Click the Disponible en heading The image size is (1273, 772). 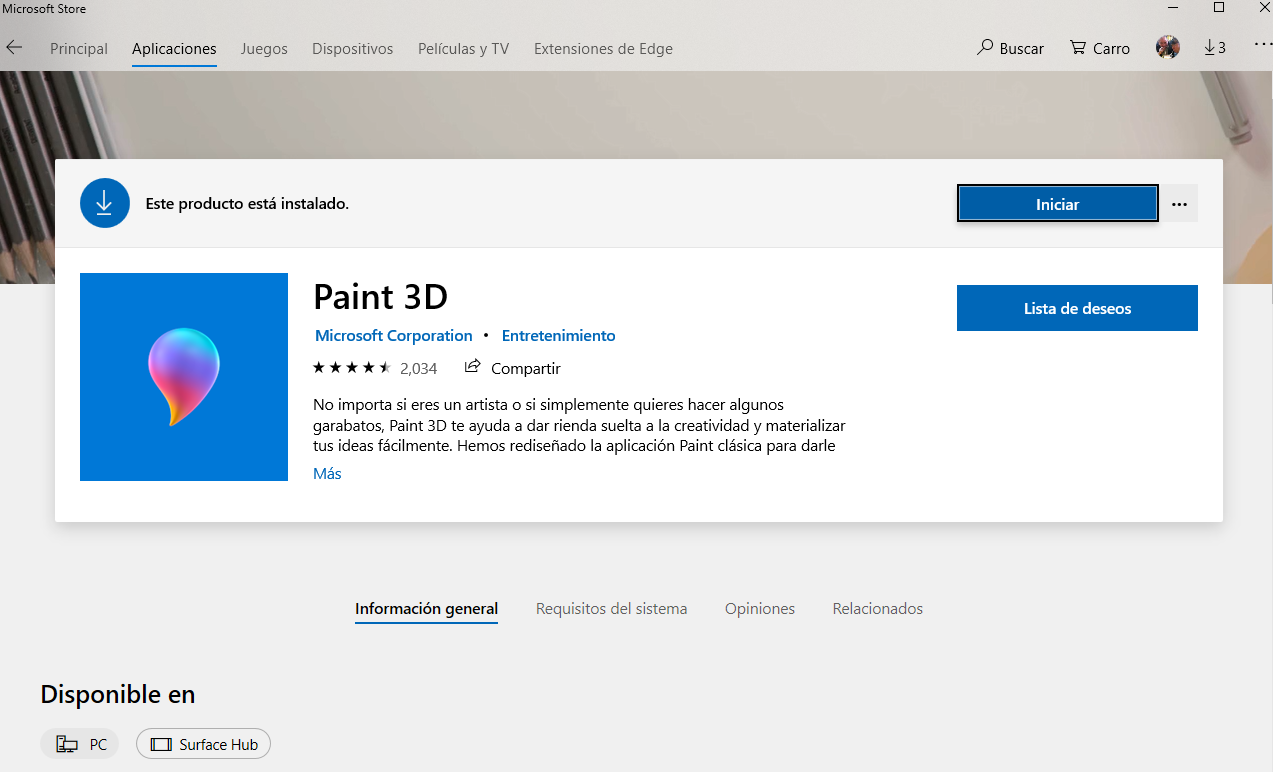point(118,694)
